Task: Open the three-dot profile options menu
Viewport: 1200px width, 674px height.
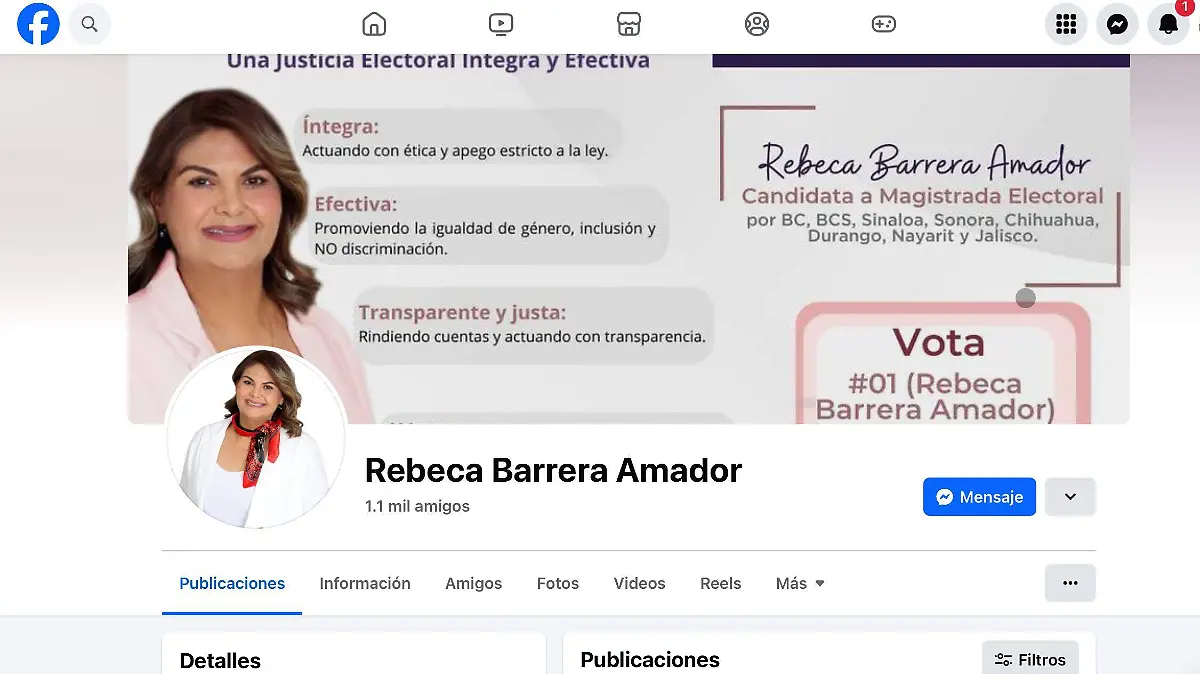Action: click(x=1070, y=583)
